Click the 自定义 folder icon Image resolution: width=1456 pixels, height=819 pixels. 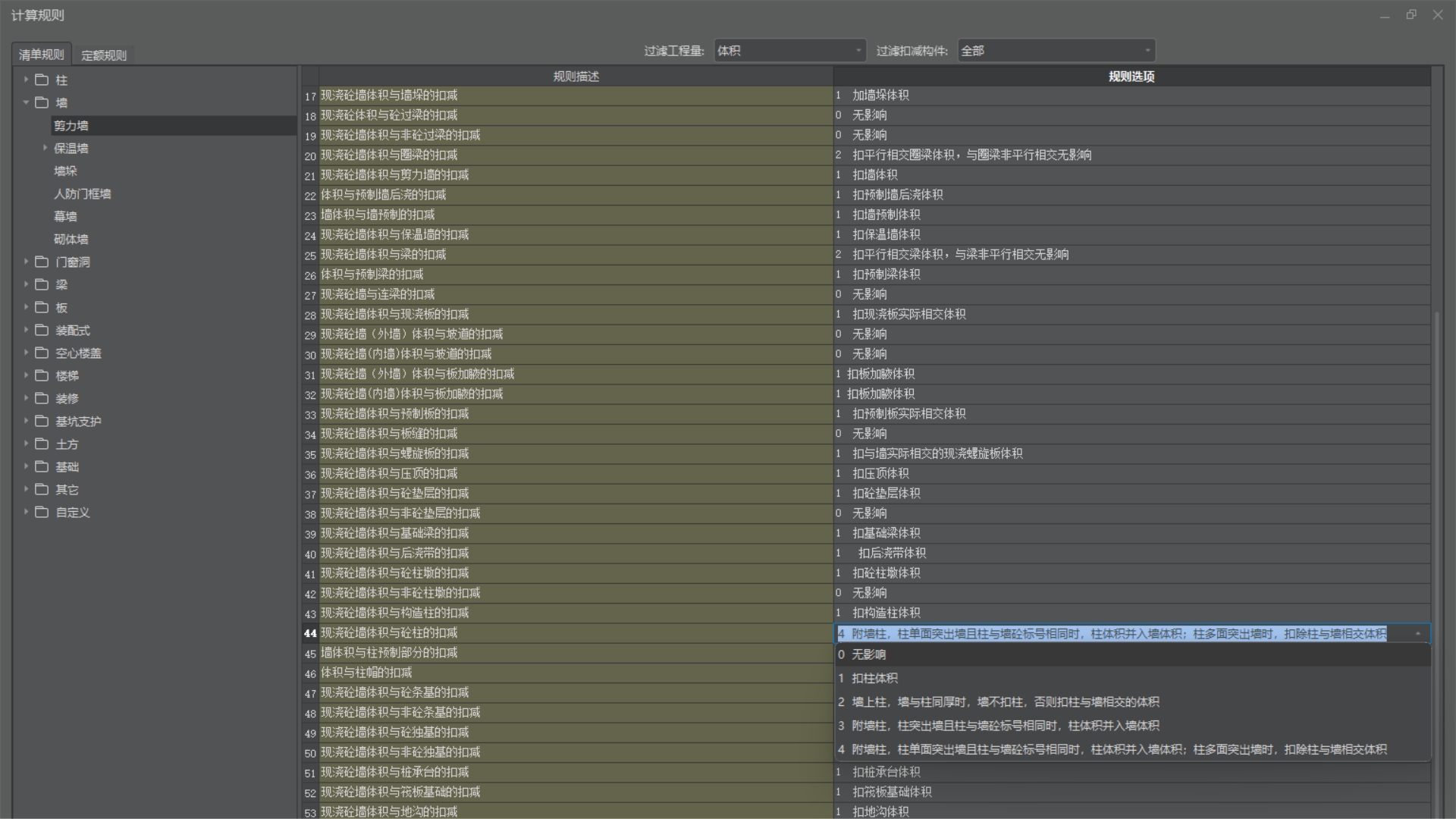point(42,512)
